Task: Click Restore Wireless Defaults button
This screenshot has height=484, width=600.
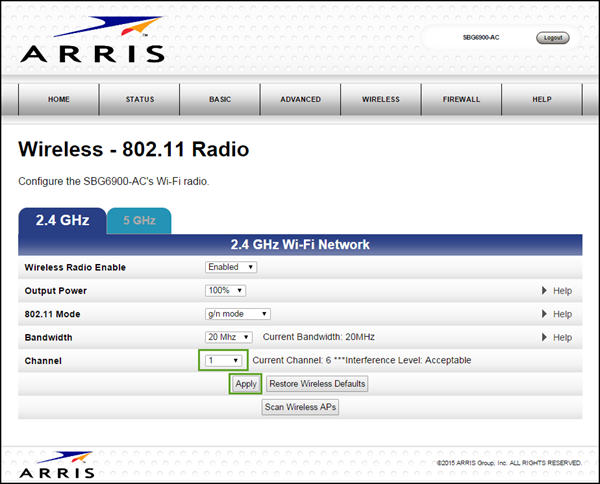Action: pyautogui.click(x=317, y=384)
